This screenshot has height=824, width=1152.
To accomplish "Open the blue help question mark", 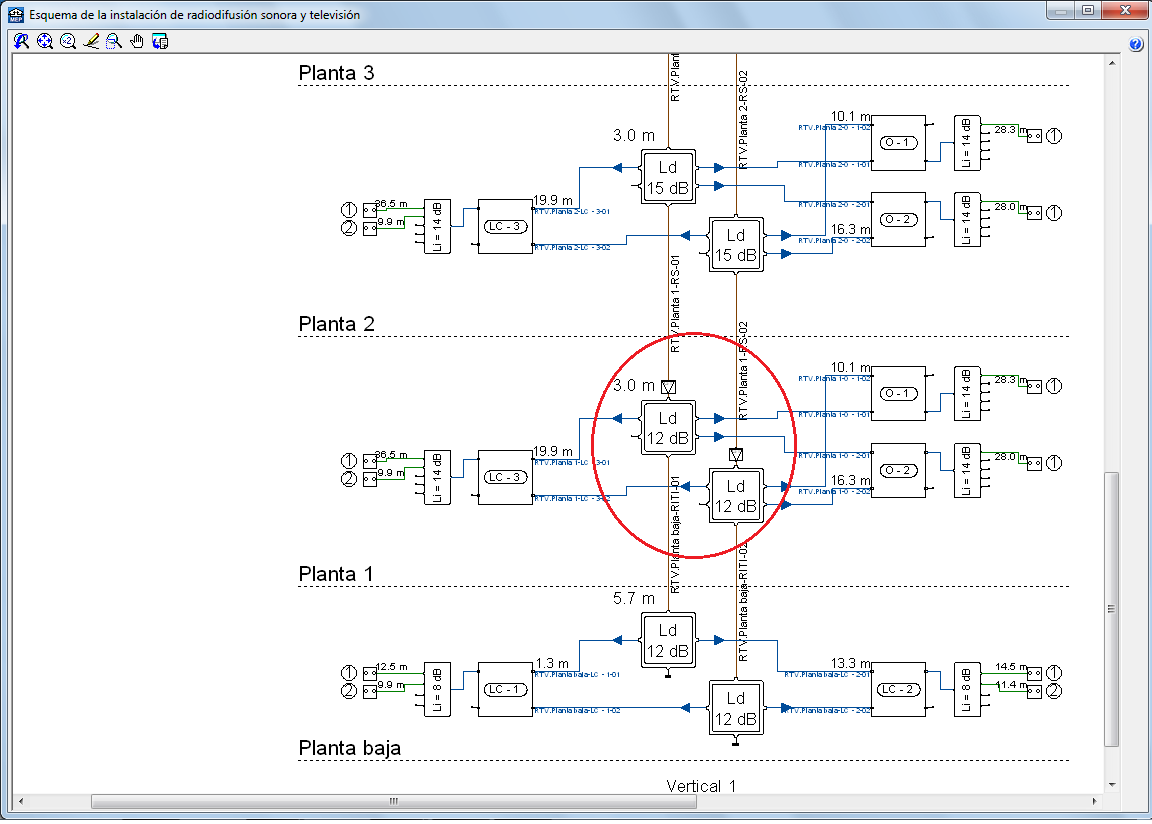I will point(1136,44).
